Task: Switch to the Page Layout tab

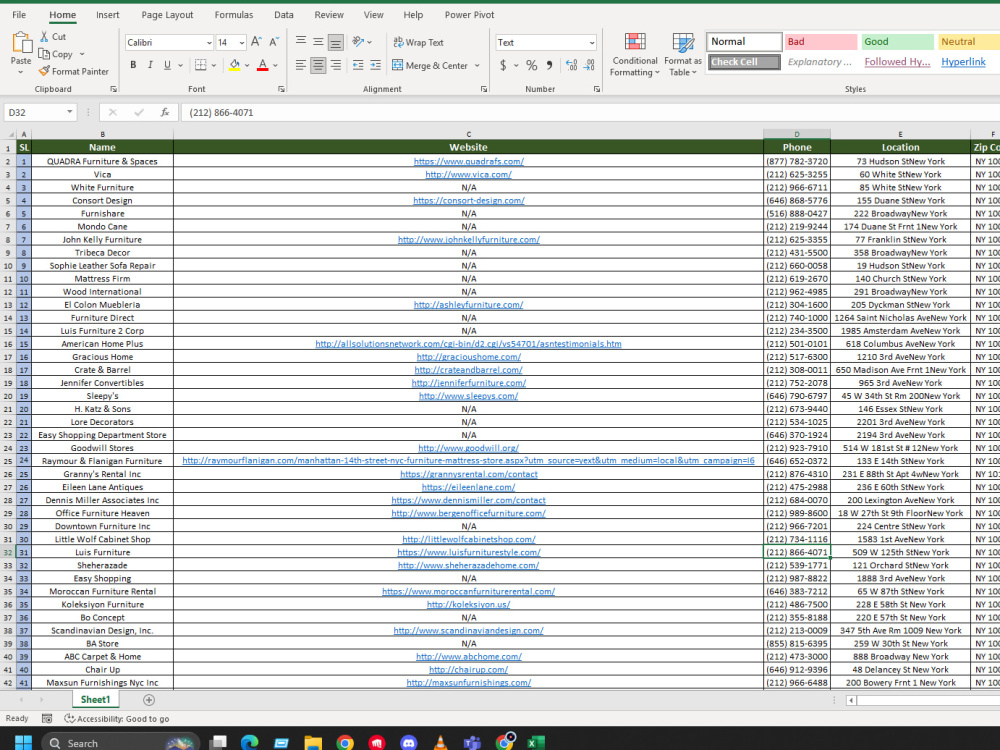Action: point(167,15)
